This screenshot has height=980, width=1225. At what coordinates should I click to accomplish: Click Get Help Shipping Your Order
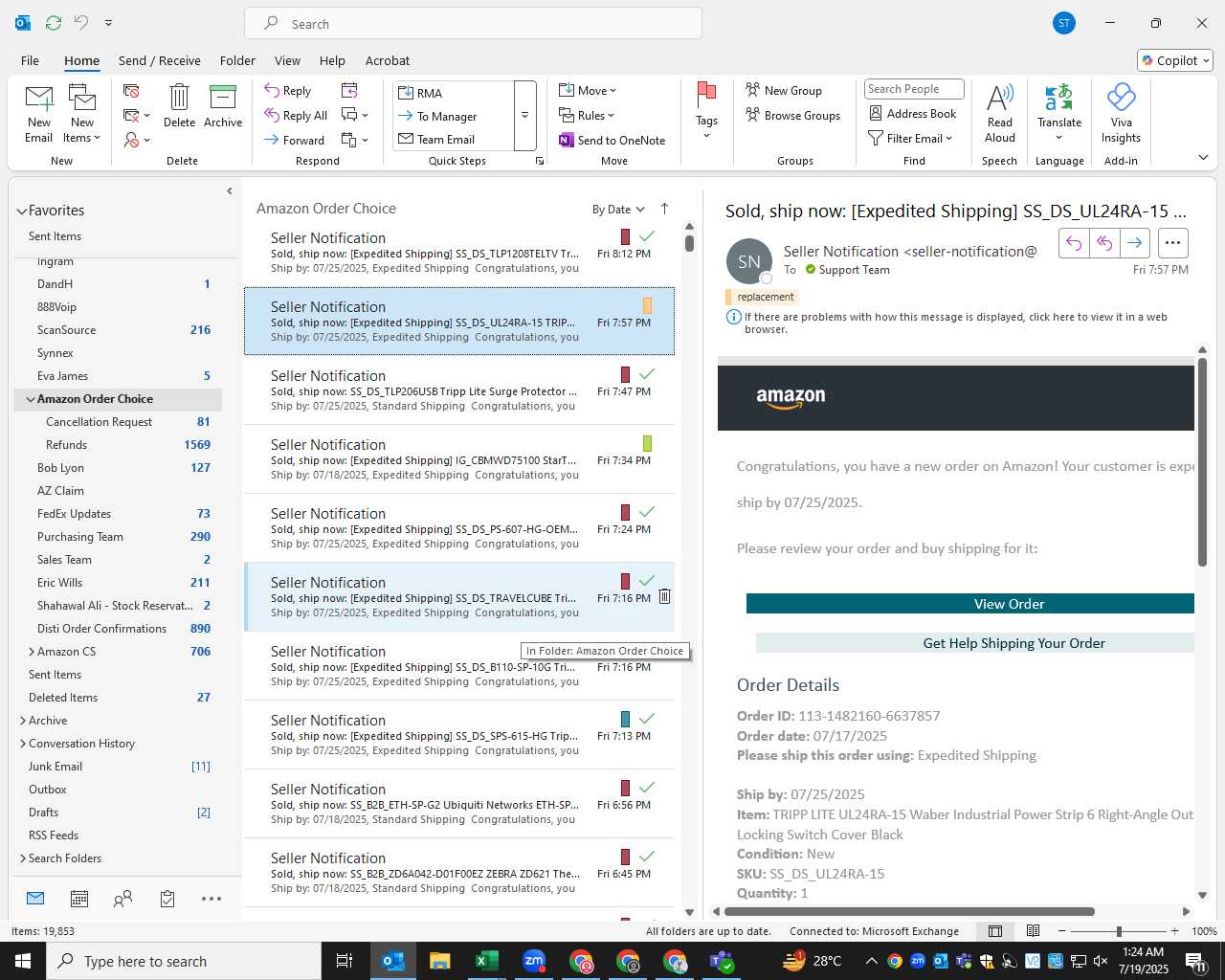click(975, 643)
